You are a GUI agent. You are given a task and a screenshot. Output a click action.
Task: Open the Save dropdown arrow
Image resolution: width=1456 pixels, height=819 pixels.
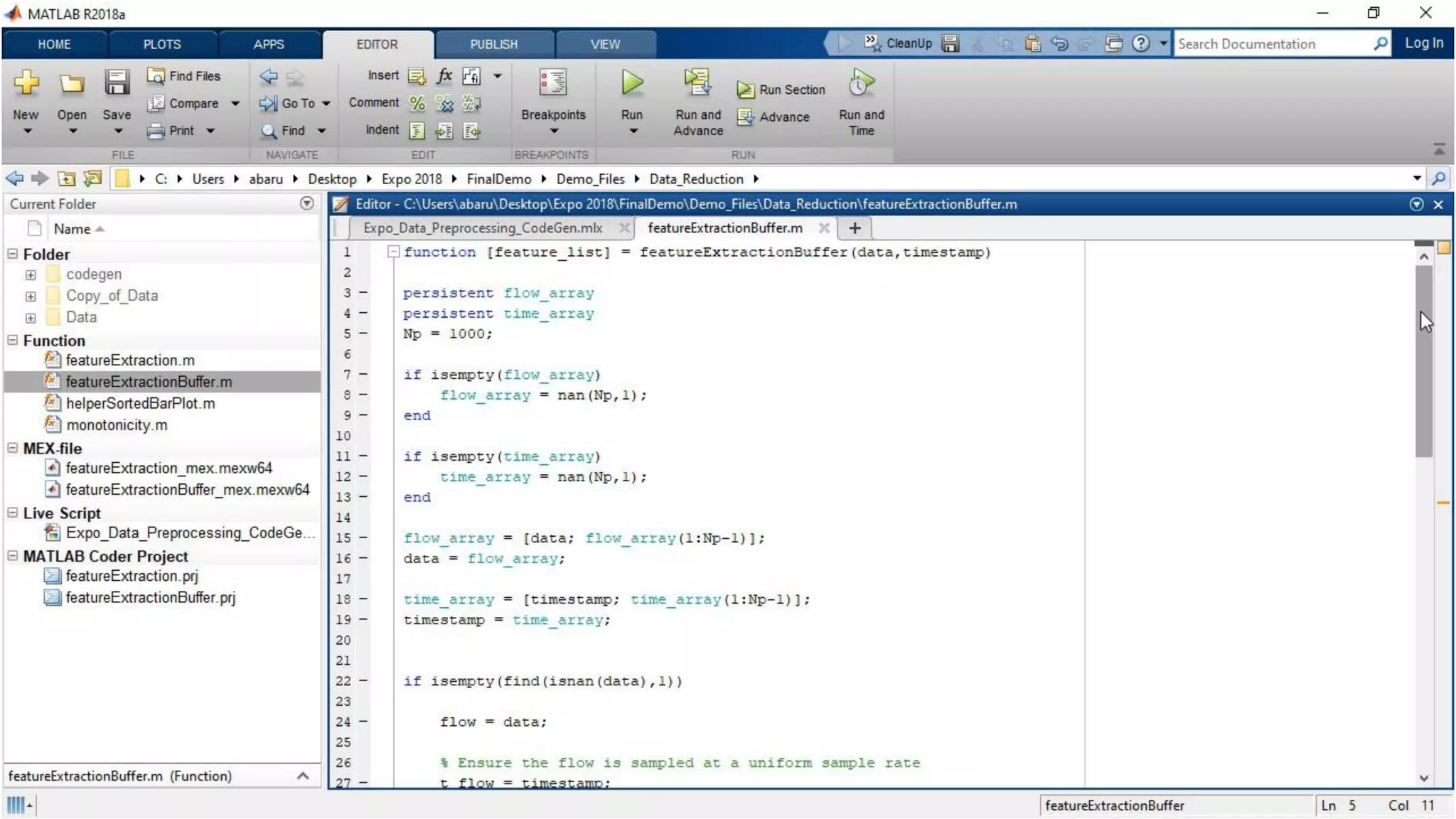coord(118,131)
